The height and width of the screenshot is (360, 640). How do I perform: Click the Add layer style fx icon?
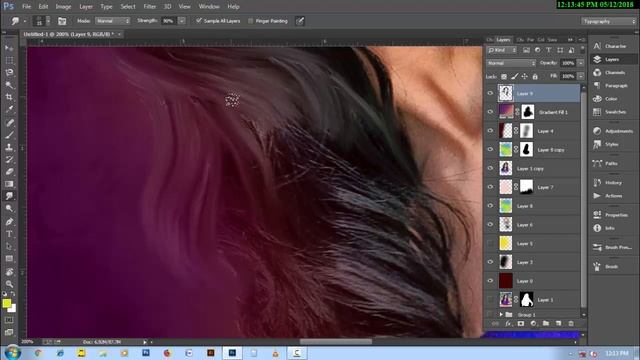(x=508, y=324)
